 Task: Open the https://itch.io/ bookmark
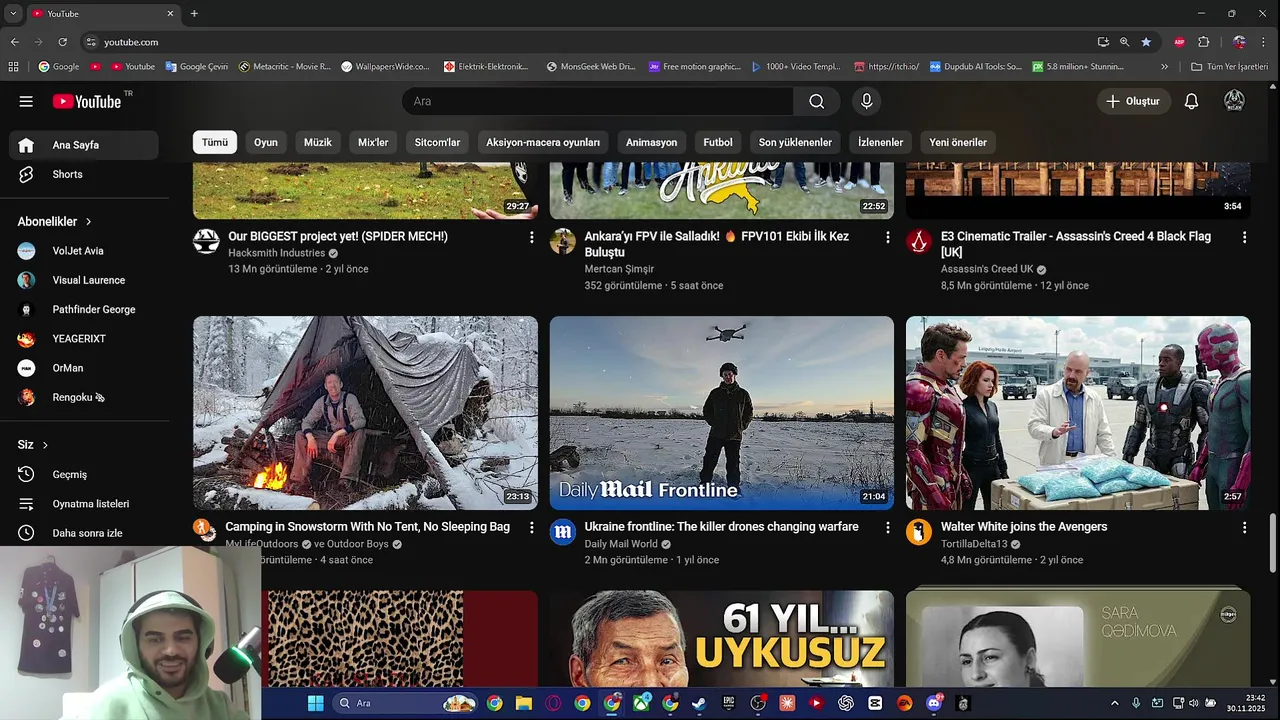887,67
